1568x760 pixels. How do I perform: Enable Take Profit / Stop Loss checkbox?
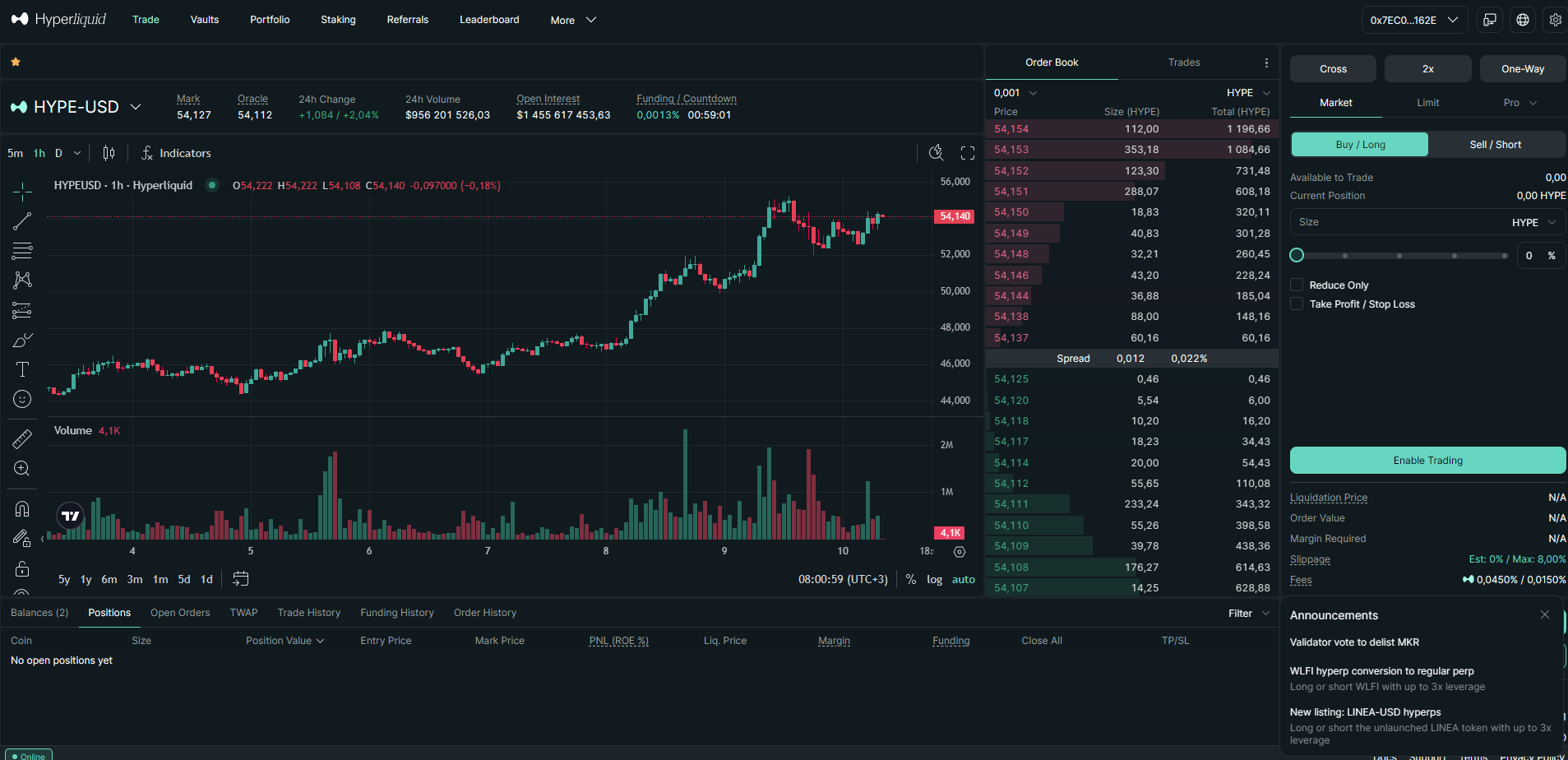[x=1297, y=304]
